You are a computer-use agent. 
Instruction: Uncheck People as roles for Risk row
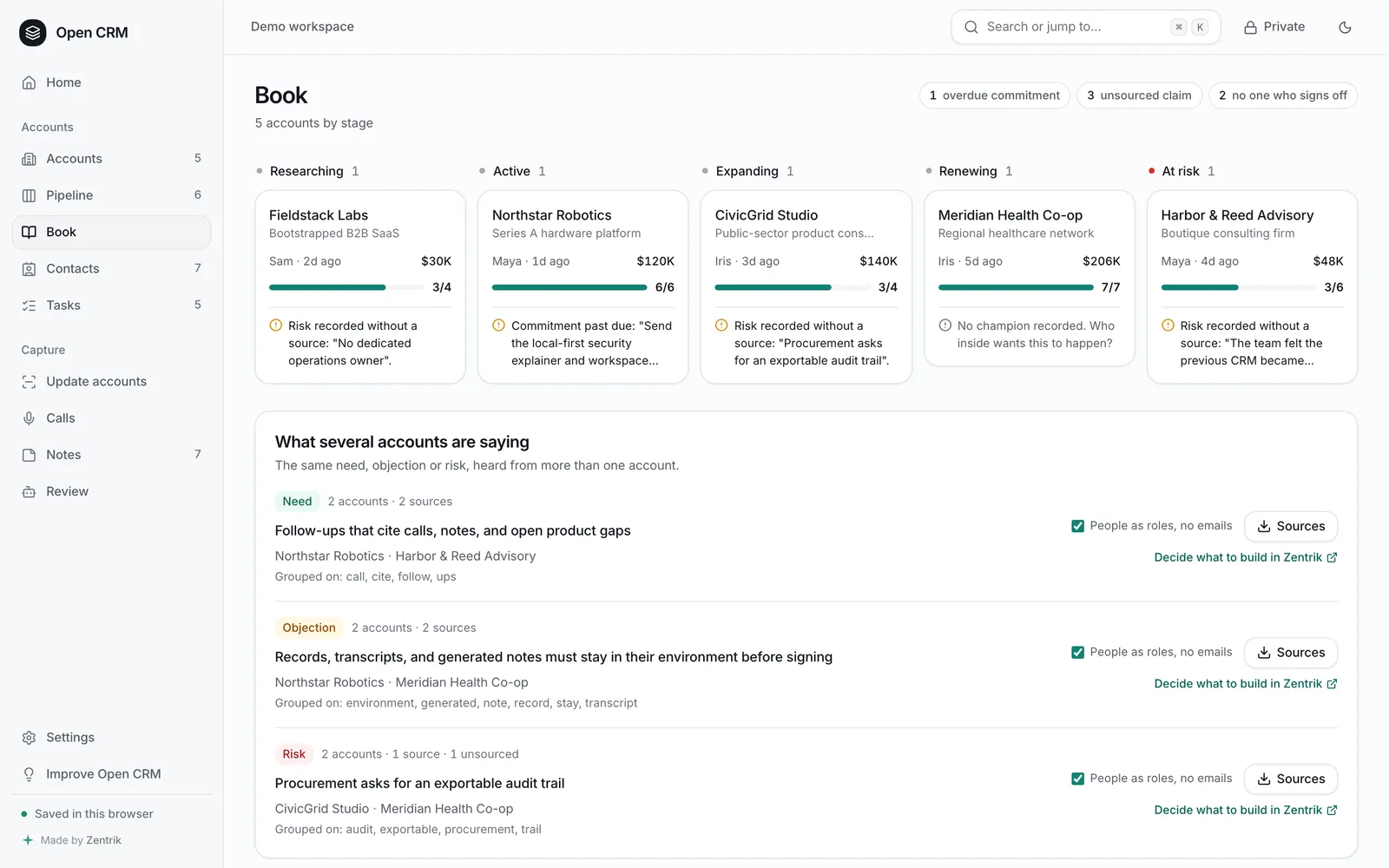point(1077,779)
